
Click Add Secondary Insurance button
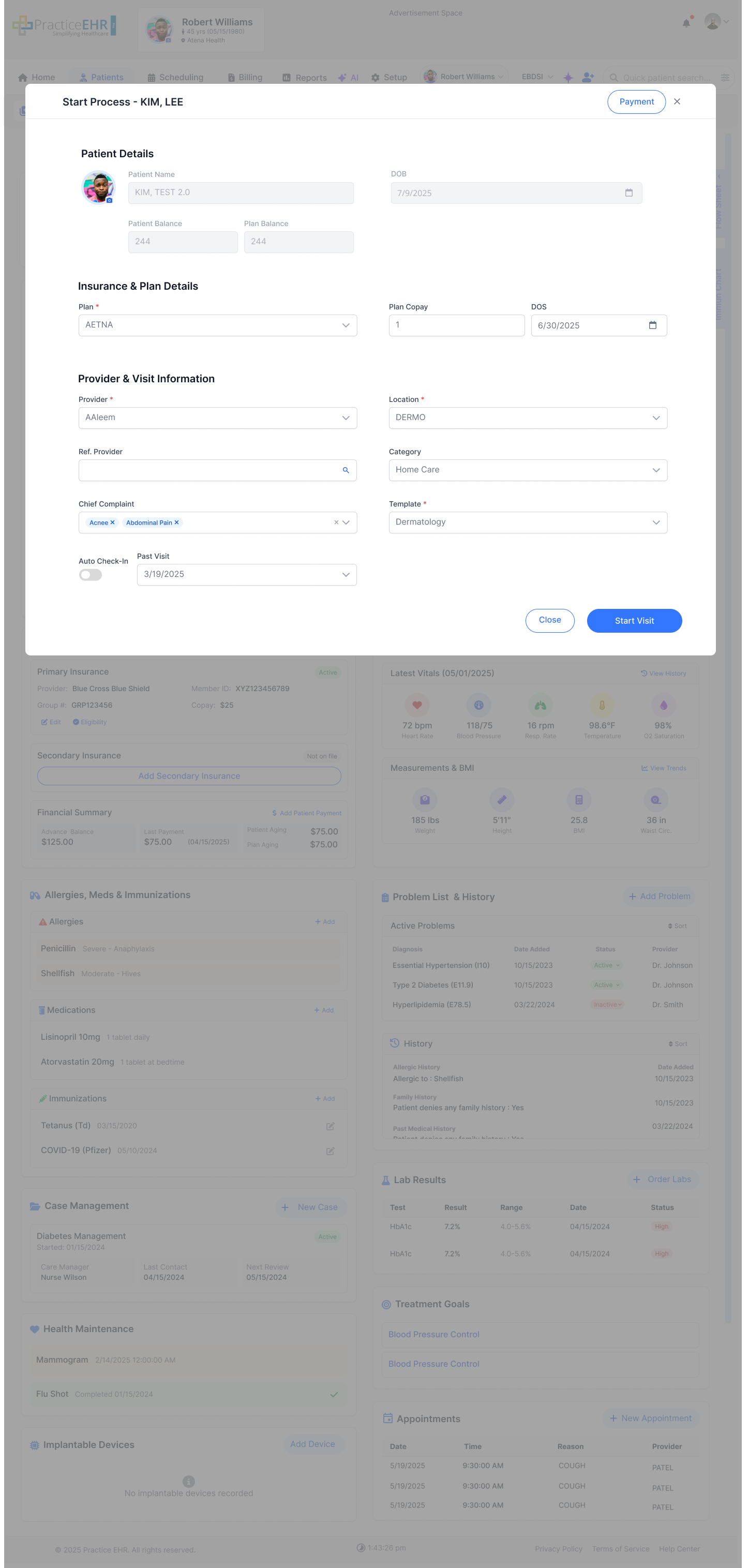pyautogui.click(x=189, y=776)
